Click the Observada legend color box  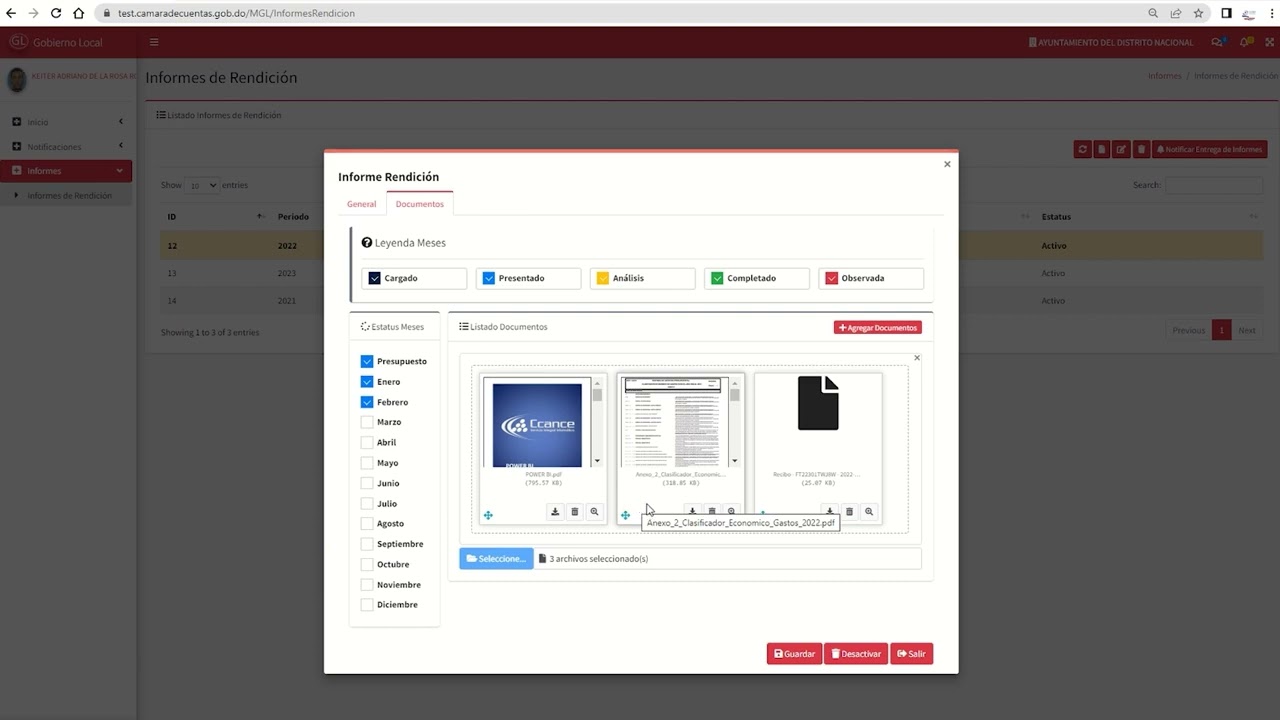pos(831,278)
